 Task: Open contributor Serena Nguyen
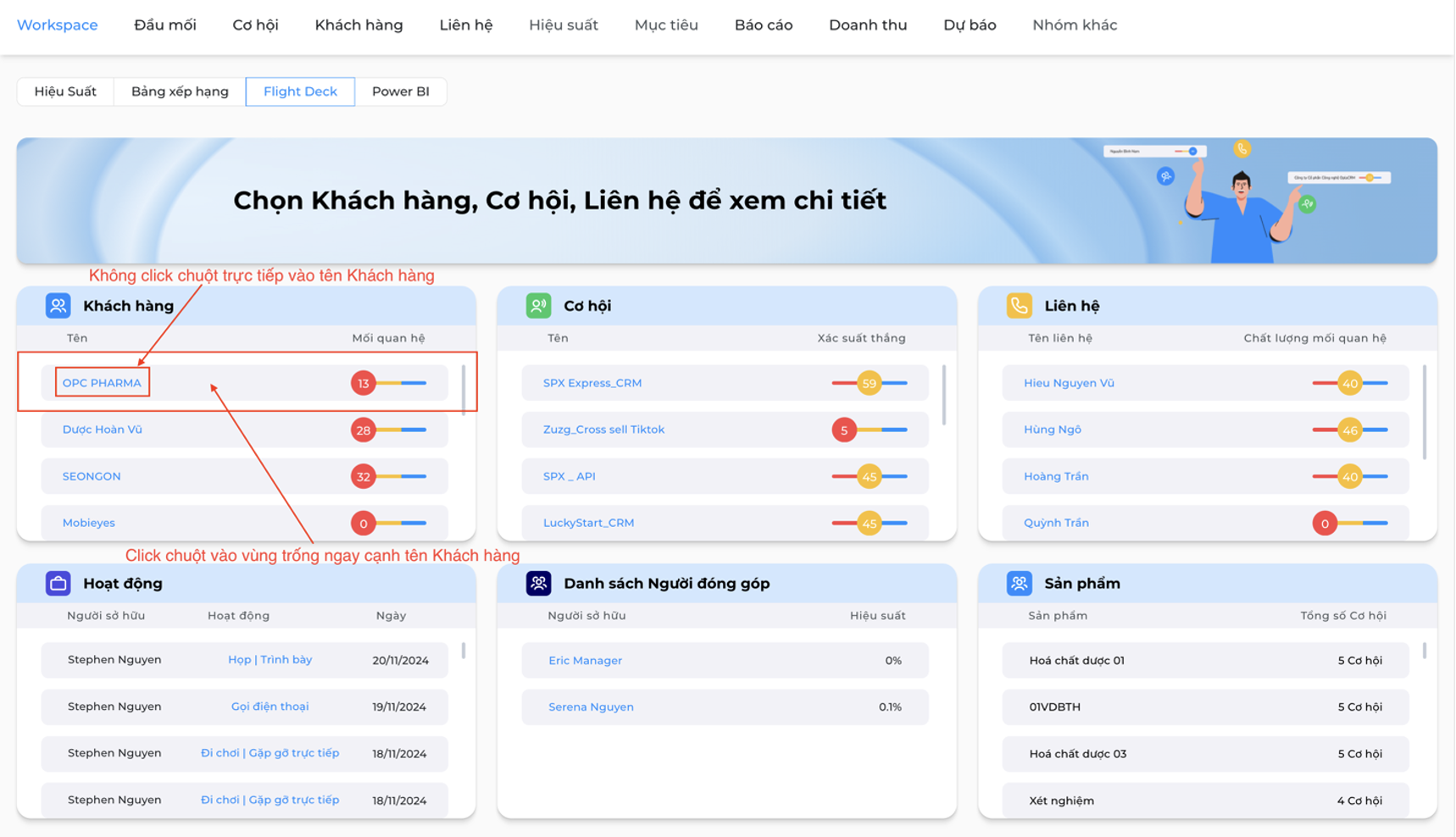click(x=591, y=707)
